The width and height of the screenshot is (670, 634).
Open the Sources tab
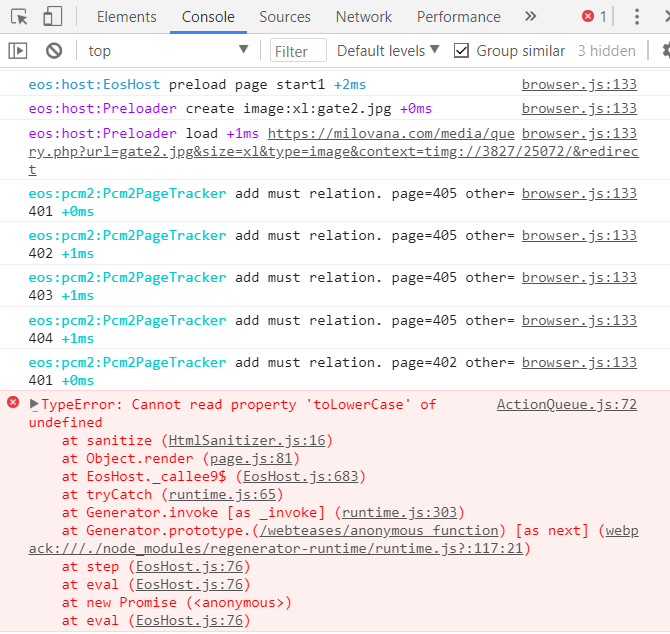[x=285, y=17]
